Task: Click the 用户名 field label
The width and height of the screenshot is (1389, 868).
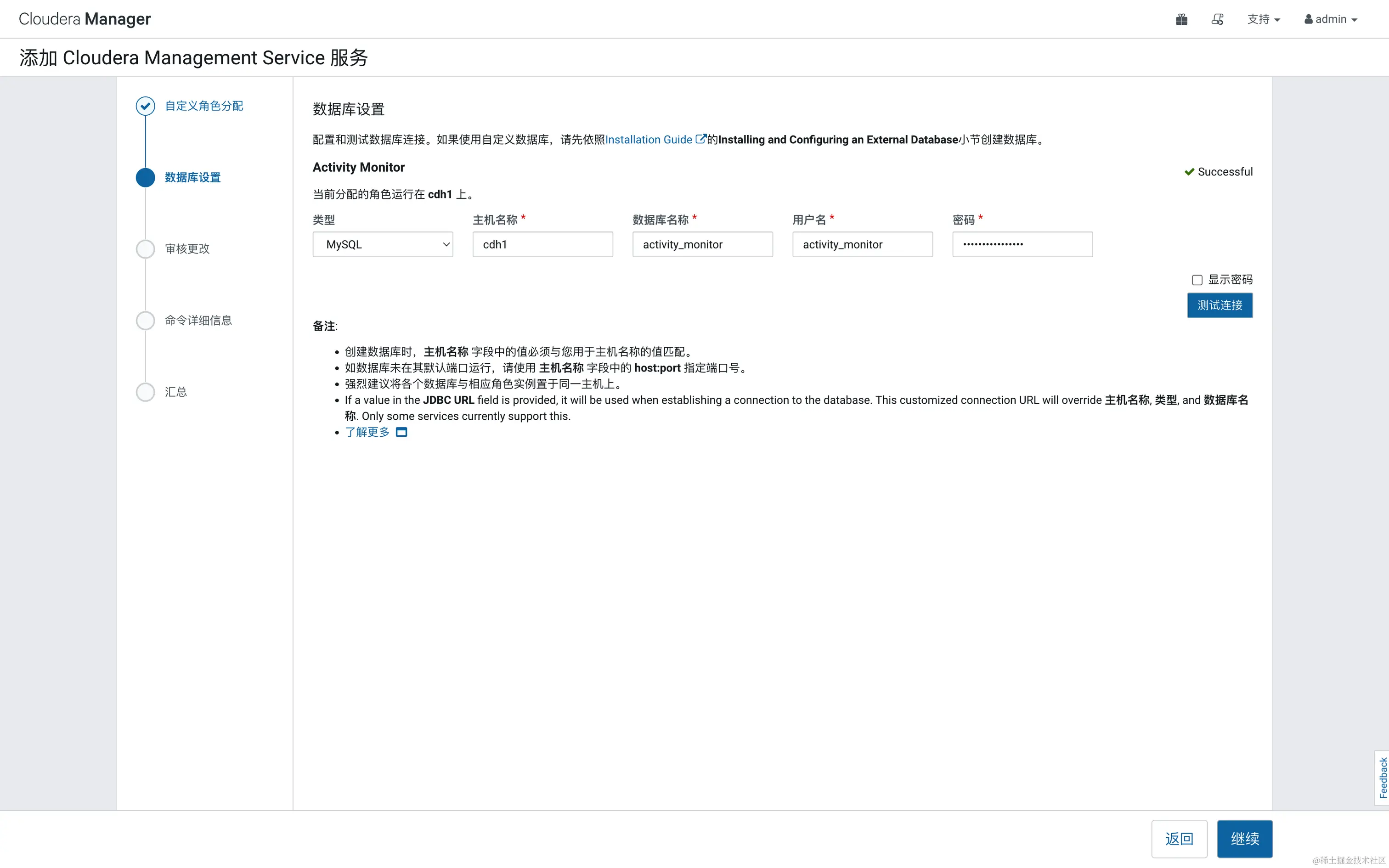Action: click(809, 220)
